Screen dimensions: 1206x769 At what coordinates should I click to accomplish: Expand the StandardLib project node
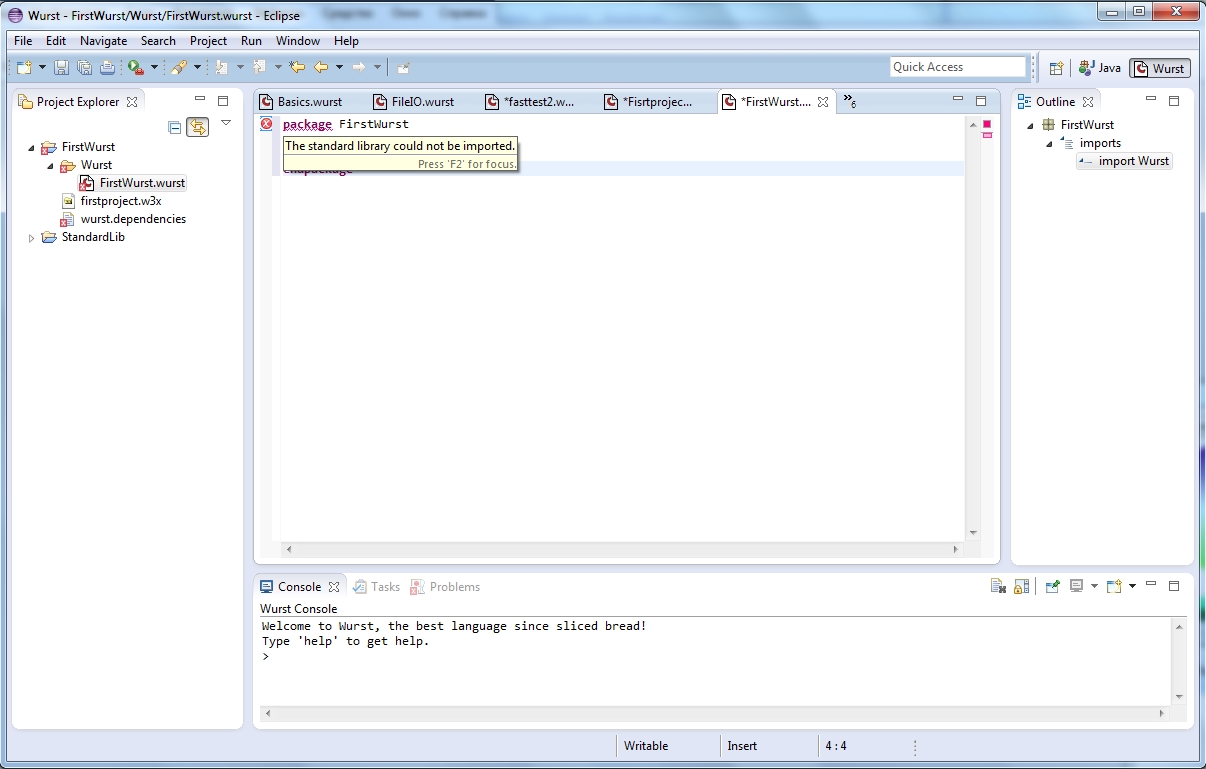(31, 238)
